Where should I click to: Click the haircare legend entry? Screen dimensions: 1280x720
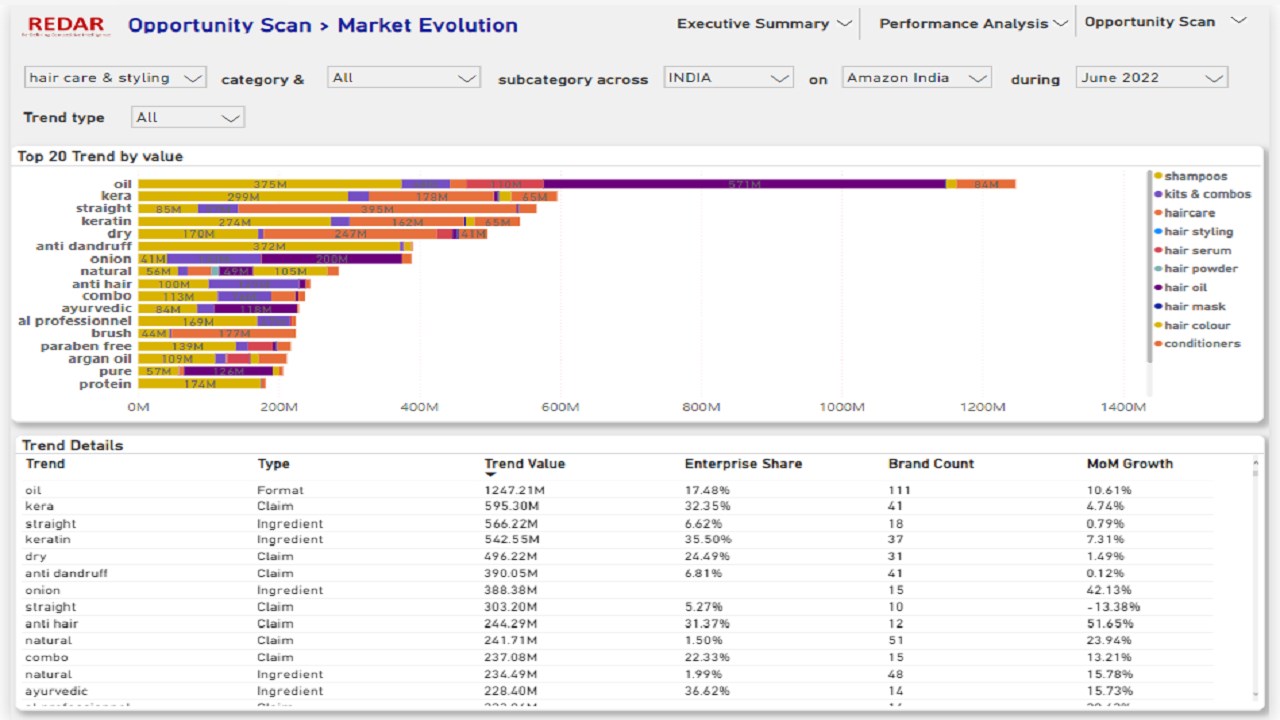[1189, 213]
